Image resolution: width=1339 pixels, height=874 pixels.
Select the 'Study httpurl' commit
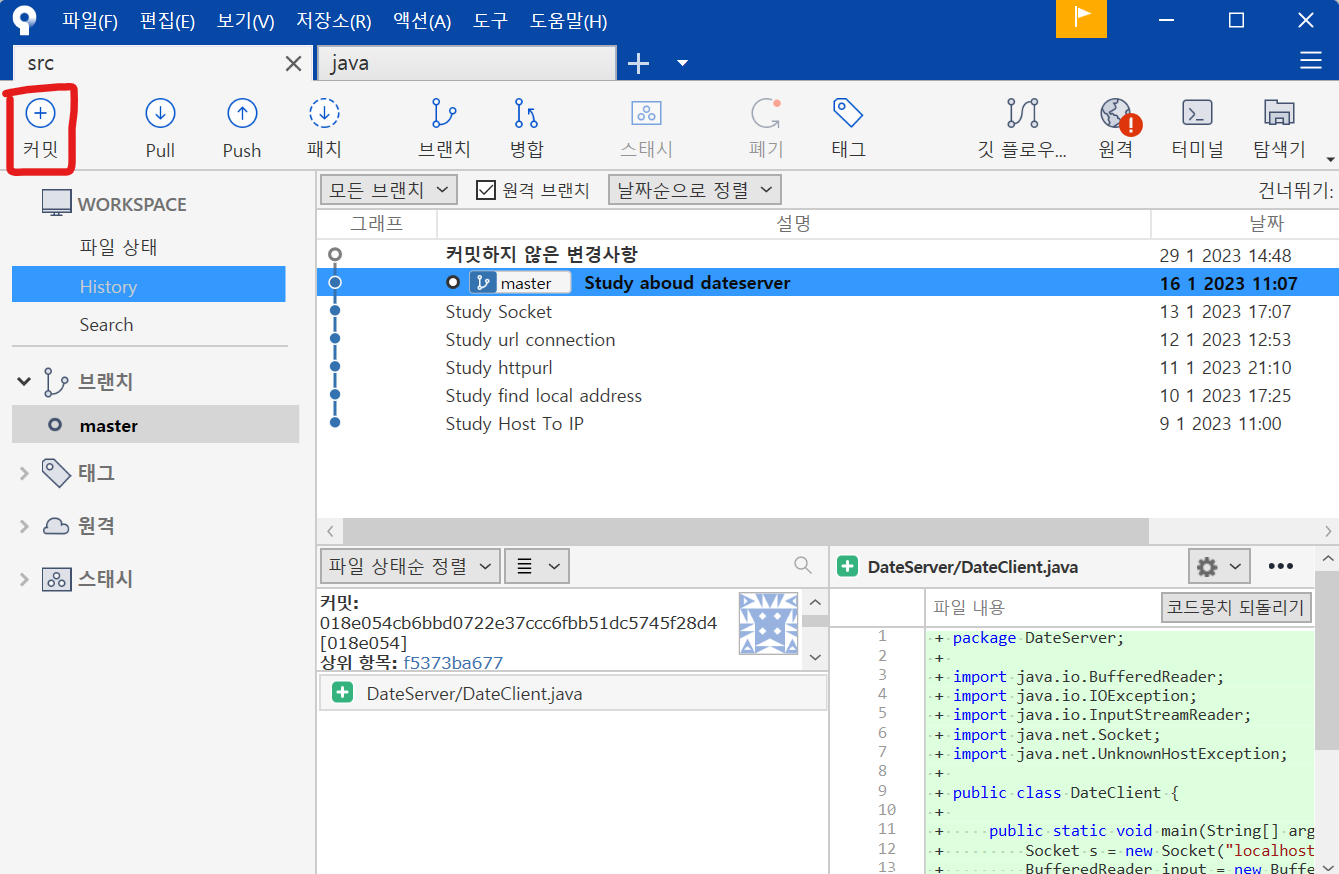[827, 368]
